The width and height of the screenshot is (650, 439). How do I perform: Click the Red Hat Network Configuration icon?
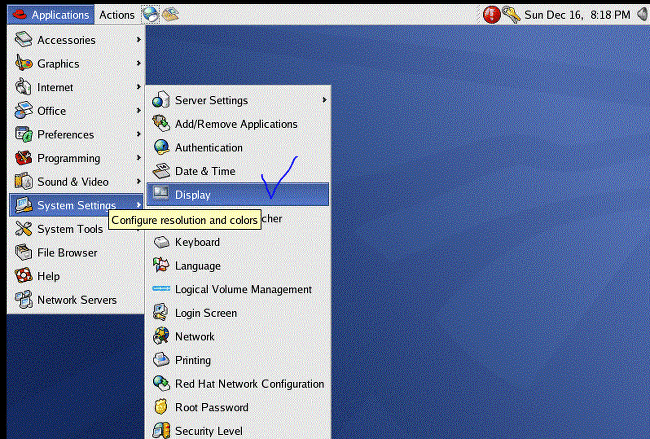(161, 384)
